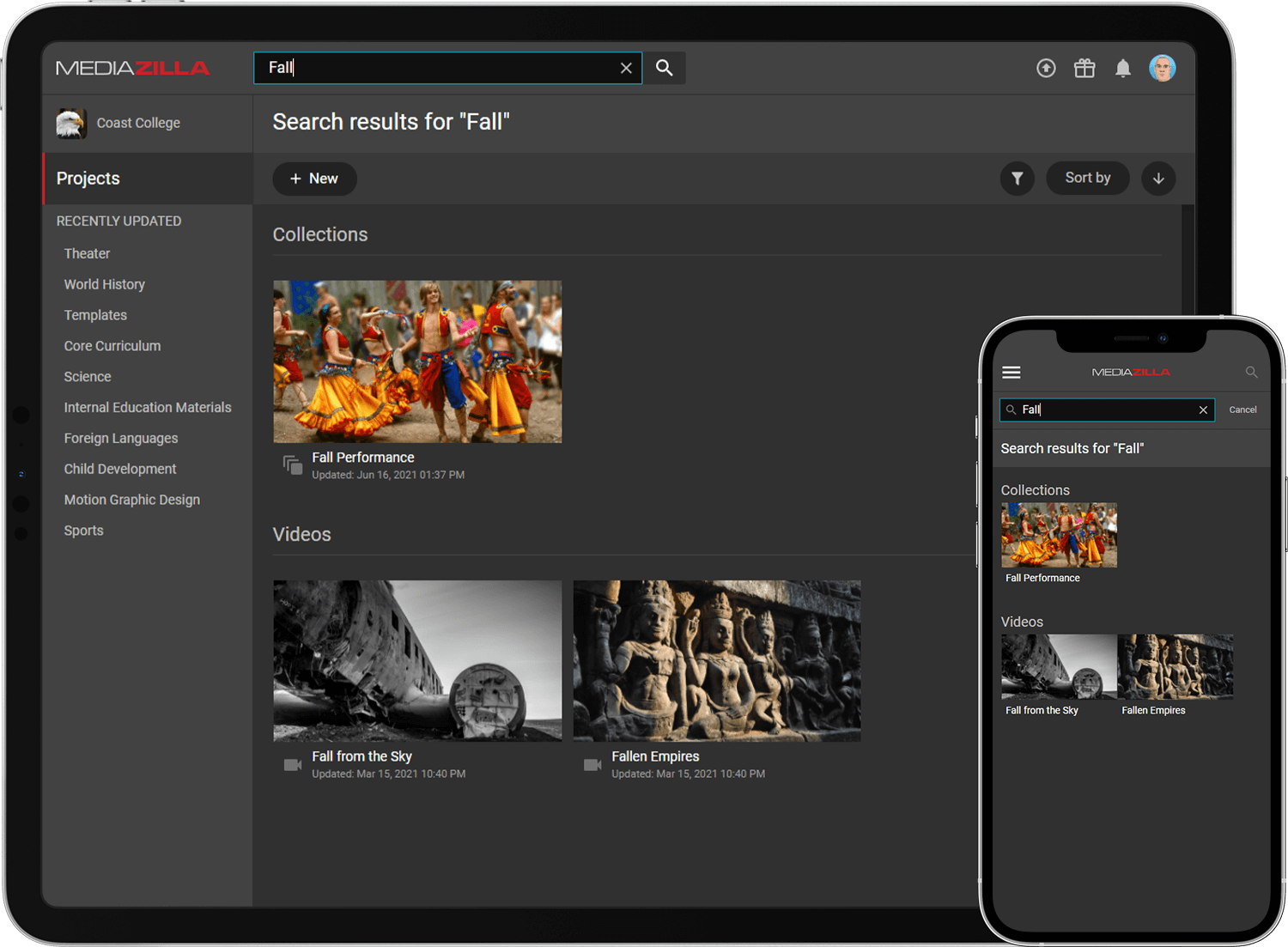This screenshot has width=1288, height=947.
Task: Open the profile avatar menu
Action: point(1162,68)
